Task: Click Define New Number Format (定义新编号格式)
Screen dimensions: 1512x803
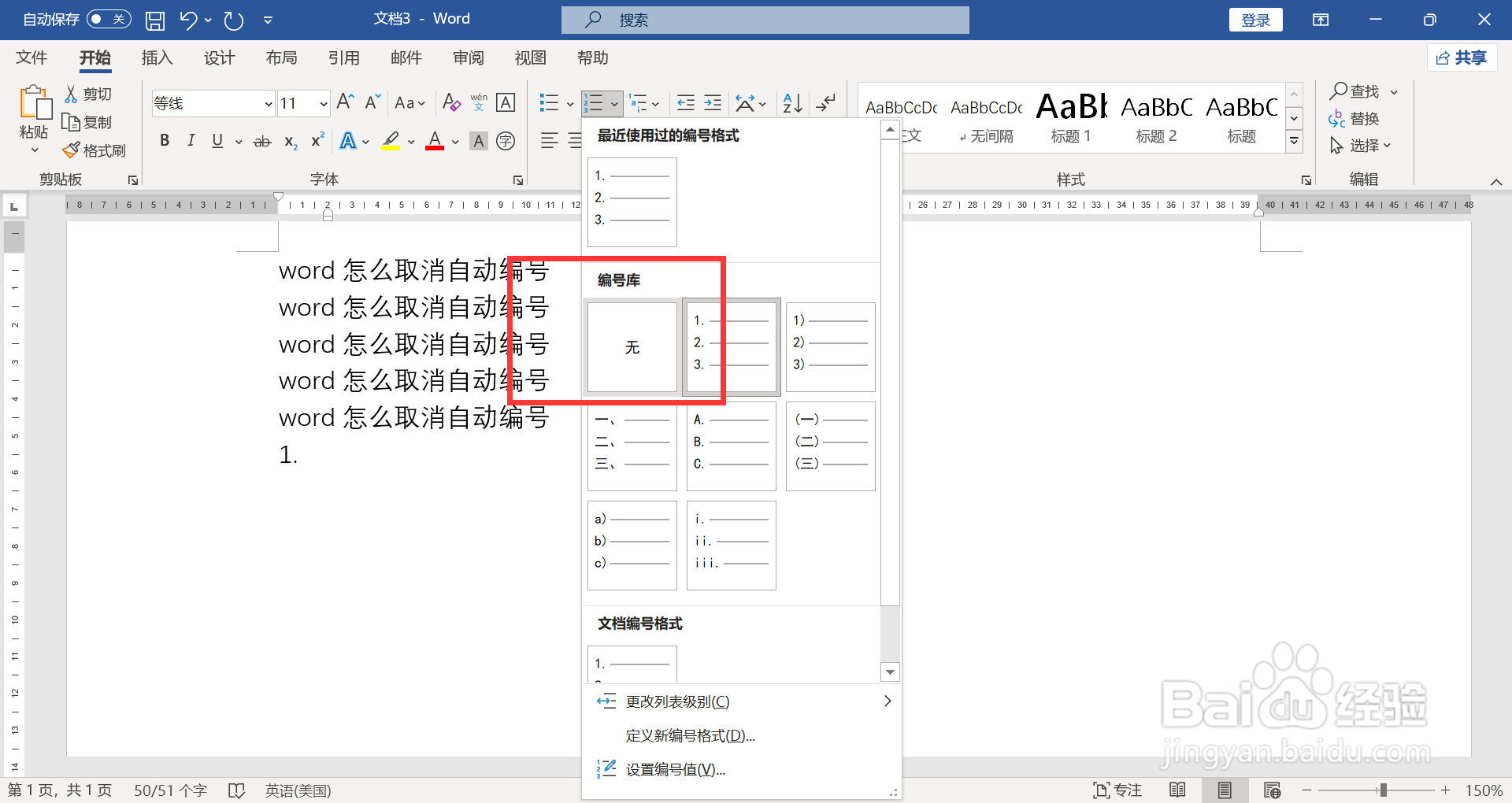Action: [x=691, y=735]
